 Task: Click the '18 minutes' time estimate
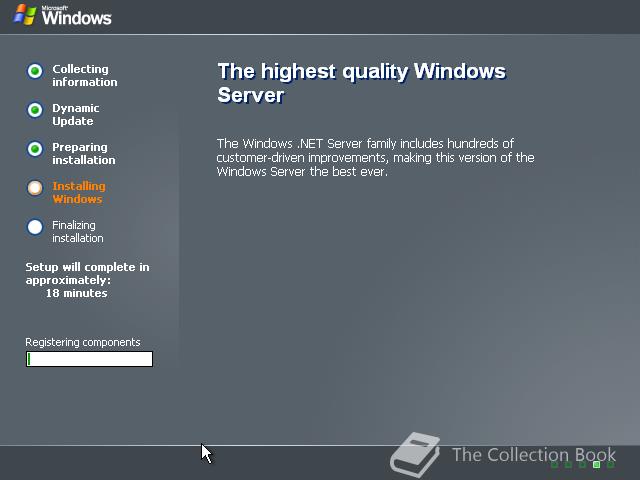tap(76, 293)
